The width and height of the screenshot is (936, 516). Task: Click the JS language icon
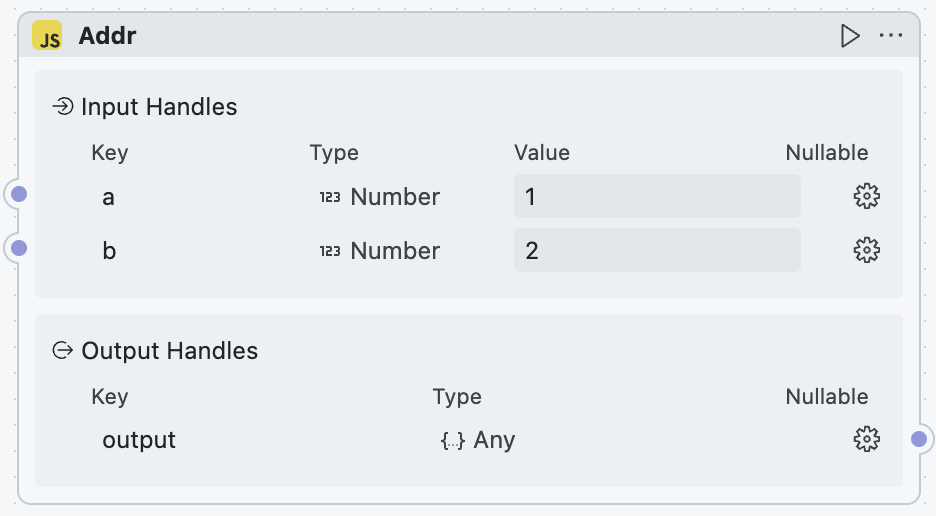pyautogui.click(x=47, y=37)
